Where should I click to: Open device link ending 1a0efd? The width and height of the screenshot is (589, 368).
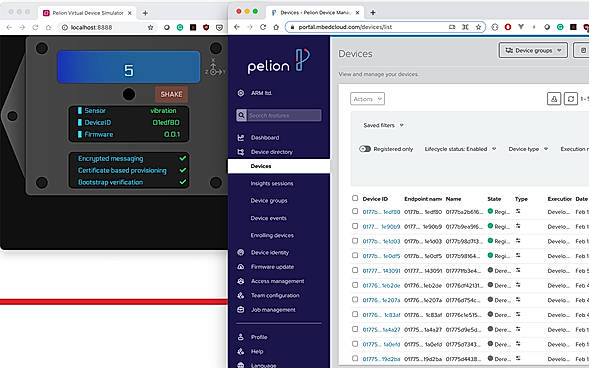point(381,344)
